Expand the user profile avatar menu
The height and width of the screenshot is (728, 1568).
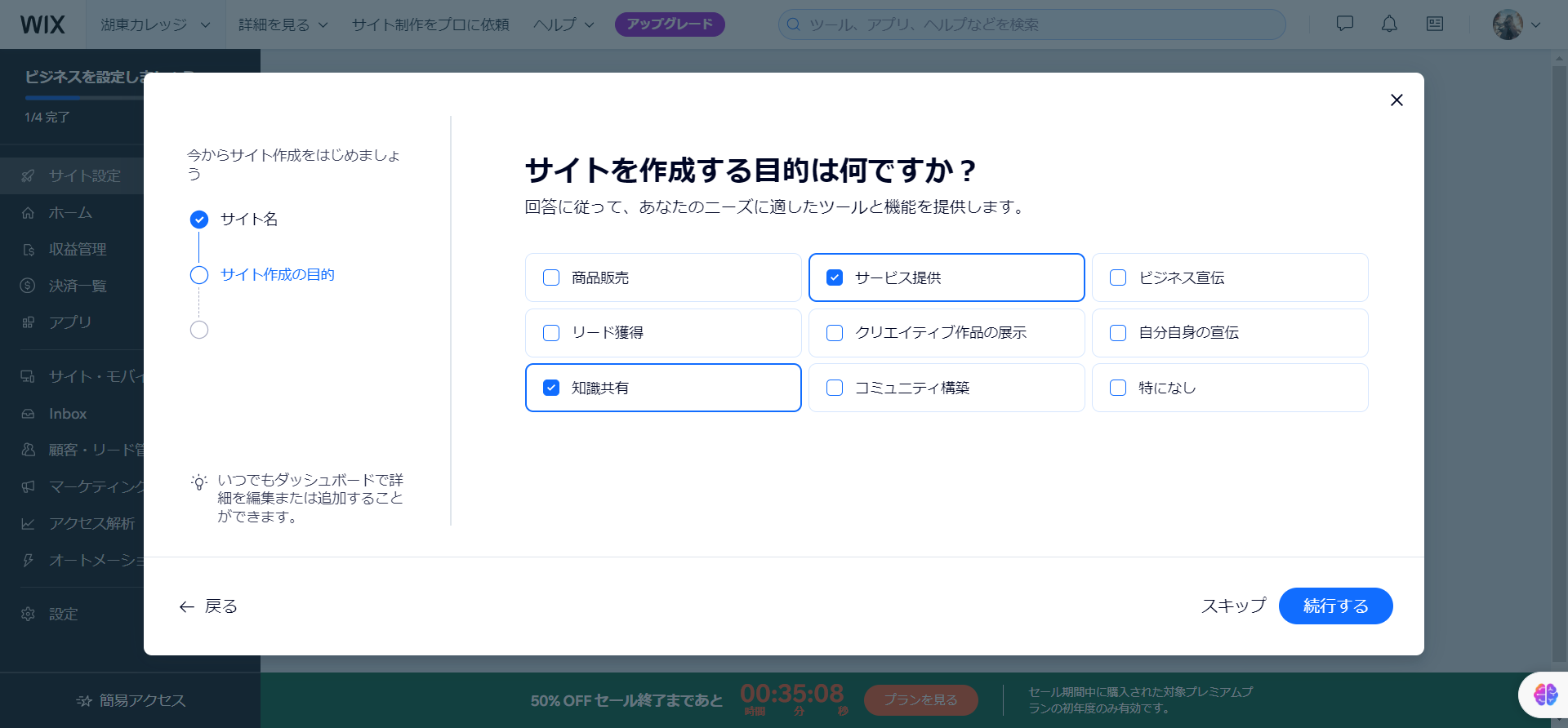pyautogui.click(x=1517, y=24)
